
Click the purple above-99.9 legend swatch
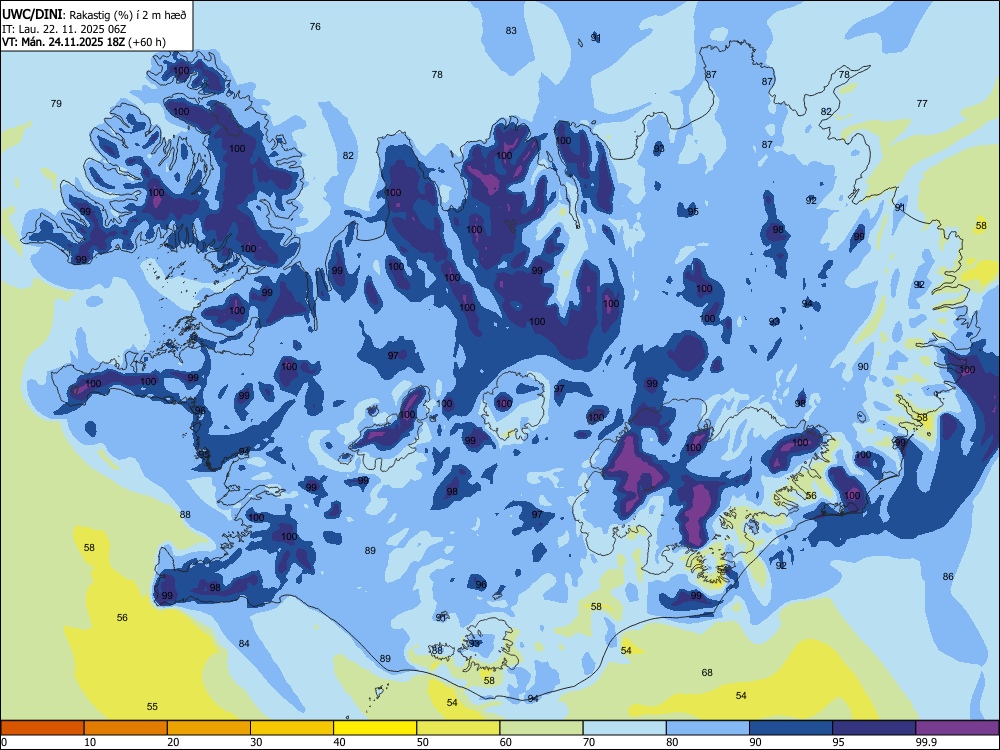[x=957, y=728]
